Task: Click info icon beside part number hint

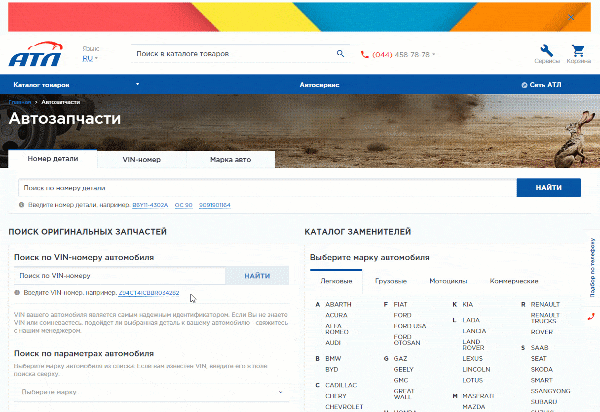Action: point(21,205)
